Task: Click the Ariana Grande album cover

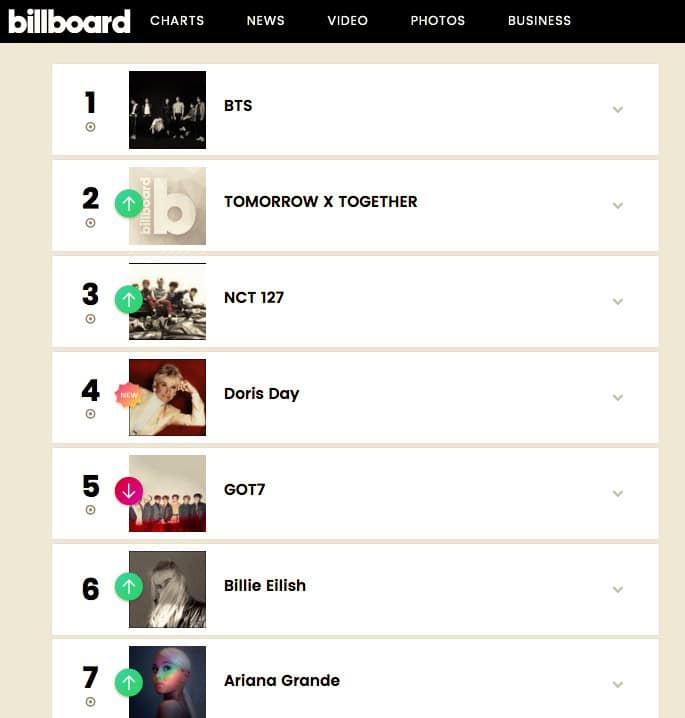Action: [167, 682]
